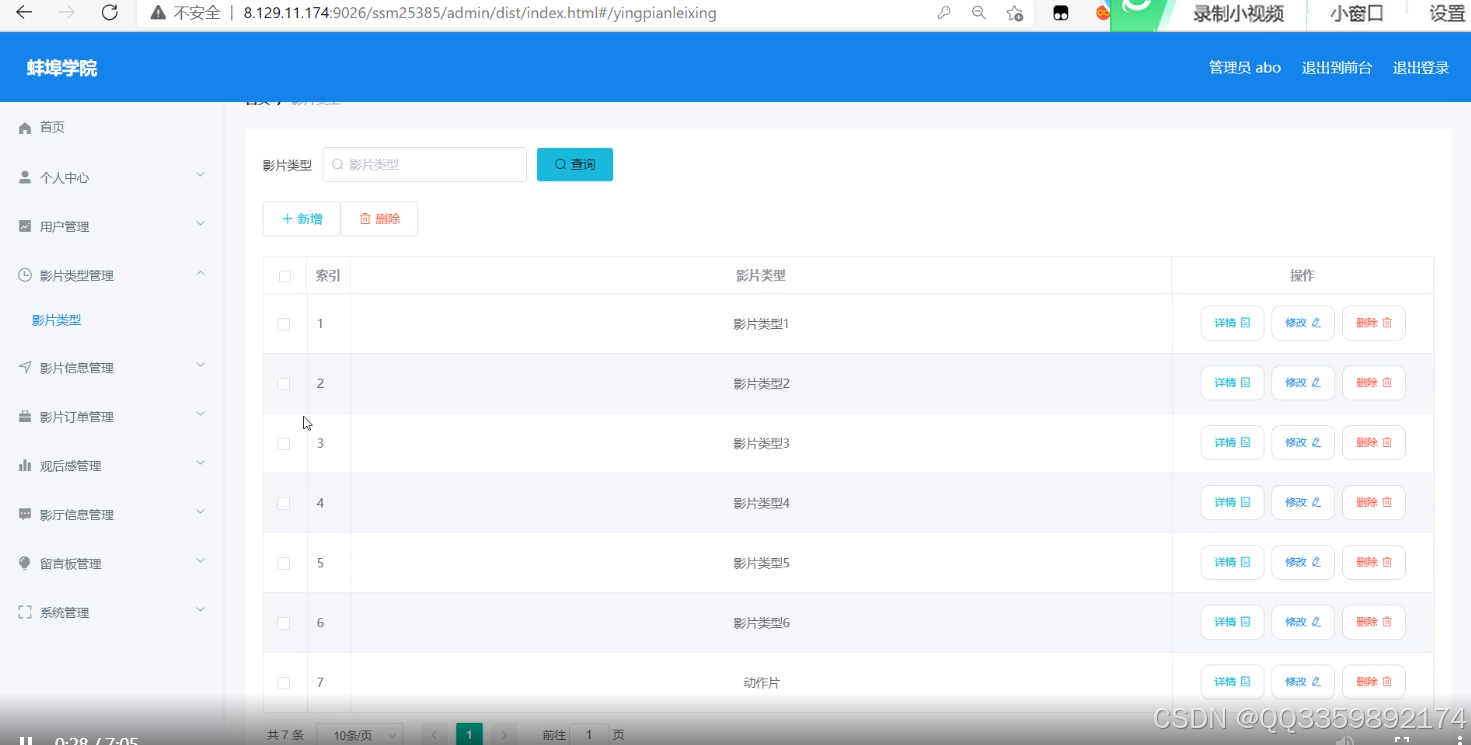Click the fullscreen icon on video player
This screenshot has height=745, width=1471.
click(x=1402, y=741)
